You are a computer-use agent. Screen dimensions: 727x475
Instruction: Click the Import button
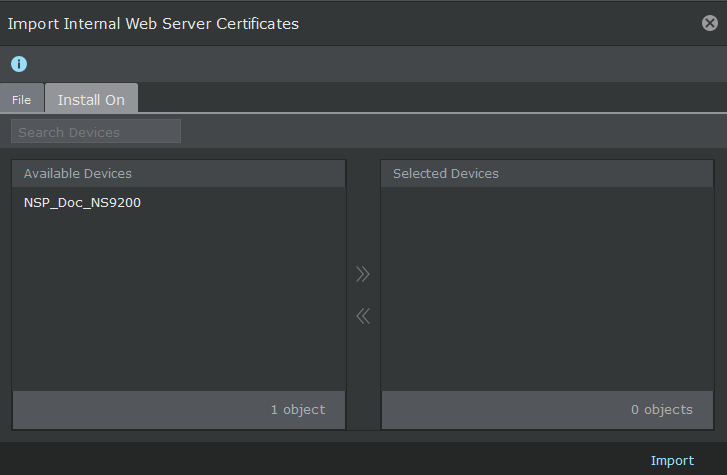point(672,461)
